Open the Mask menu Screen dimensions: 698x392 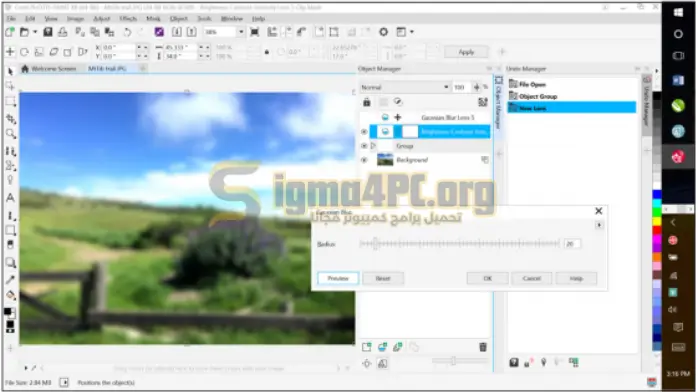coord(153,19)
